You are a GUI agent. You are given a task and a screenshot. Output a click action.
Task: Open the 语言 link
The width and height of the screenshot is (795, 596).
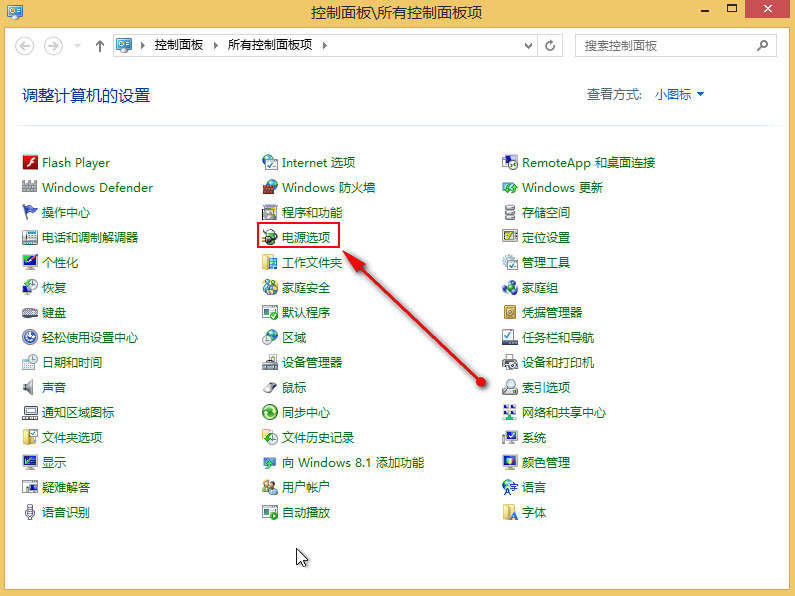click(534, 488)
